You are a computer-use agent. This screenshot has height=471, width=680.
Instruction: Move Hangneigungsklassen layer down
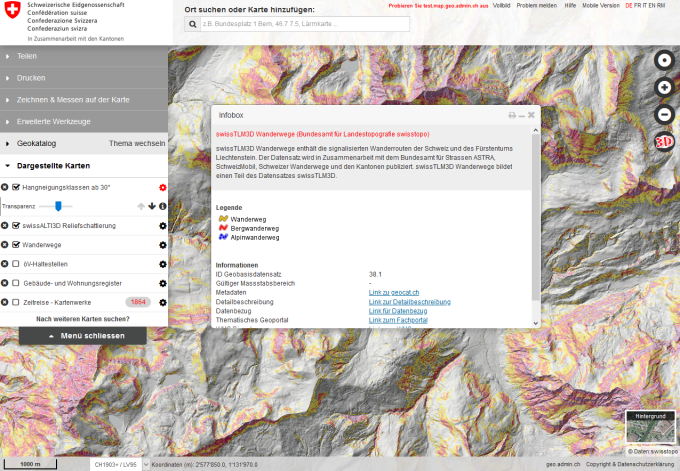[152, 206]
